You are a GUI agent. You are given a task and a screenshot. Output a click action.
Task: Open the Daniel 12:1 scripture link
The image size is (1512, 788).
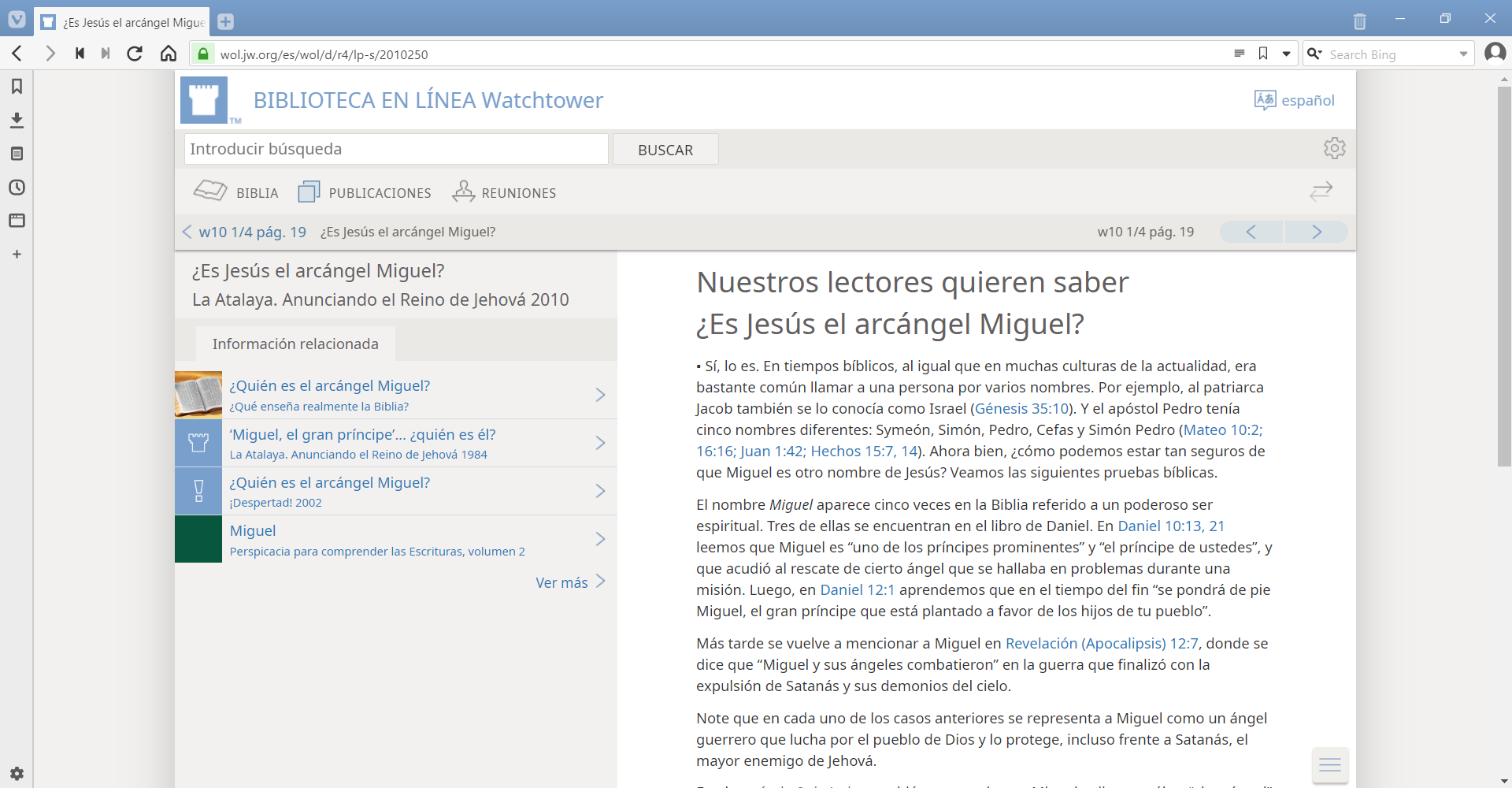[857, 590]
